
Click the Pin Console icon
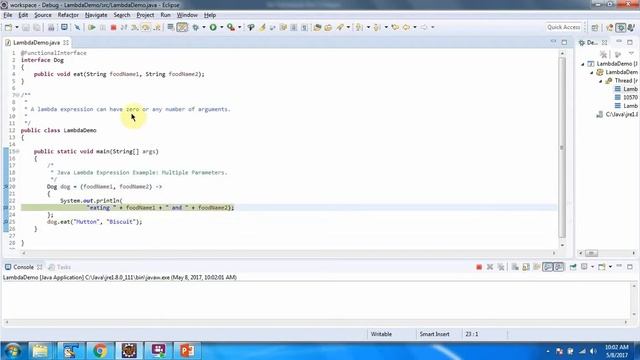pos(573,267)
